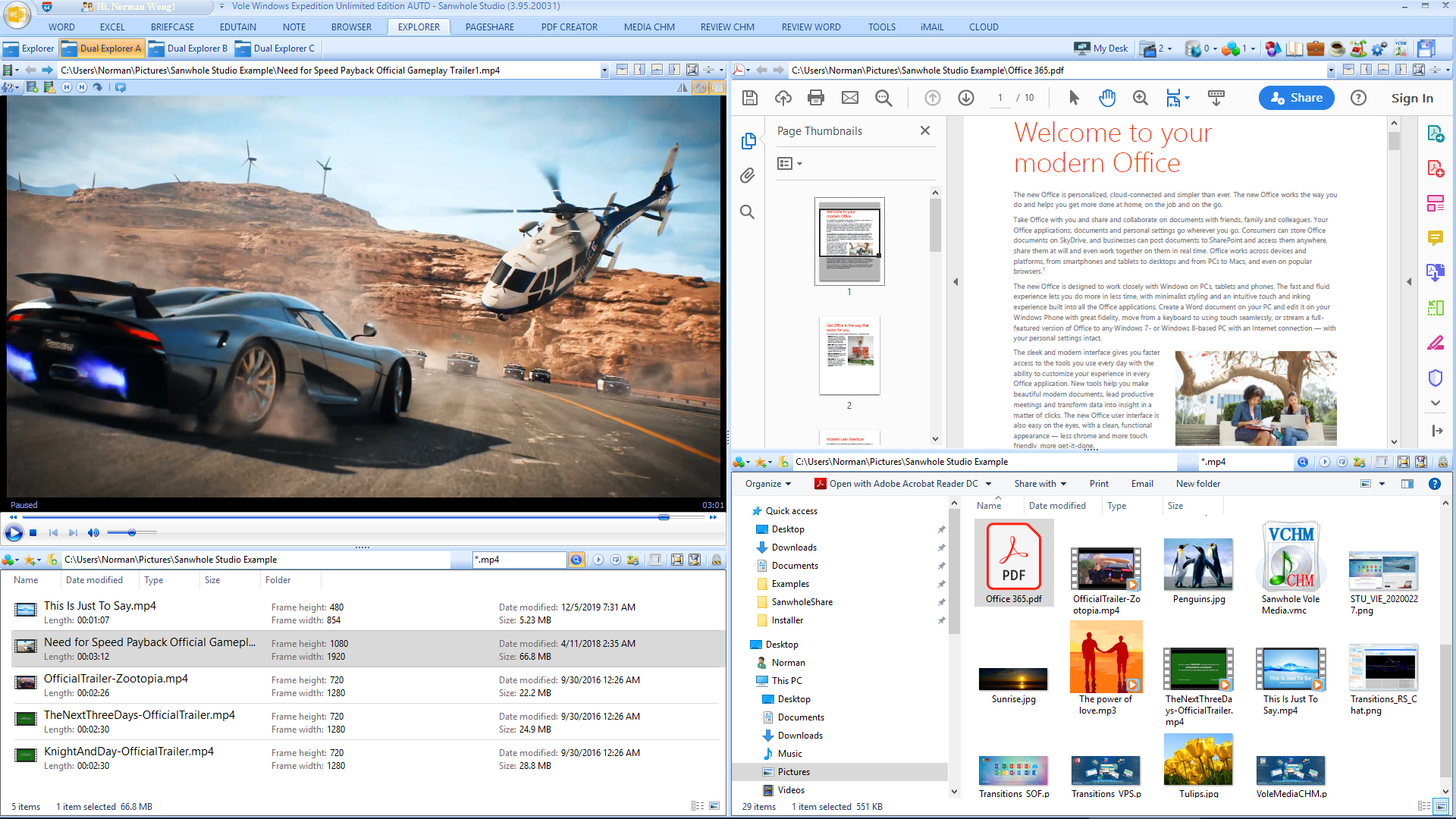Click the Print command in explorer
The width and height of the screenshot is (1456, 819).
click(1099, 484)
